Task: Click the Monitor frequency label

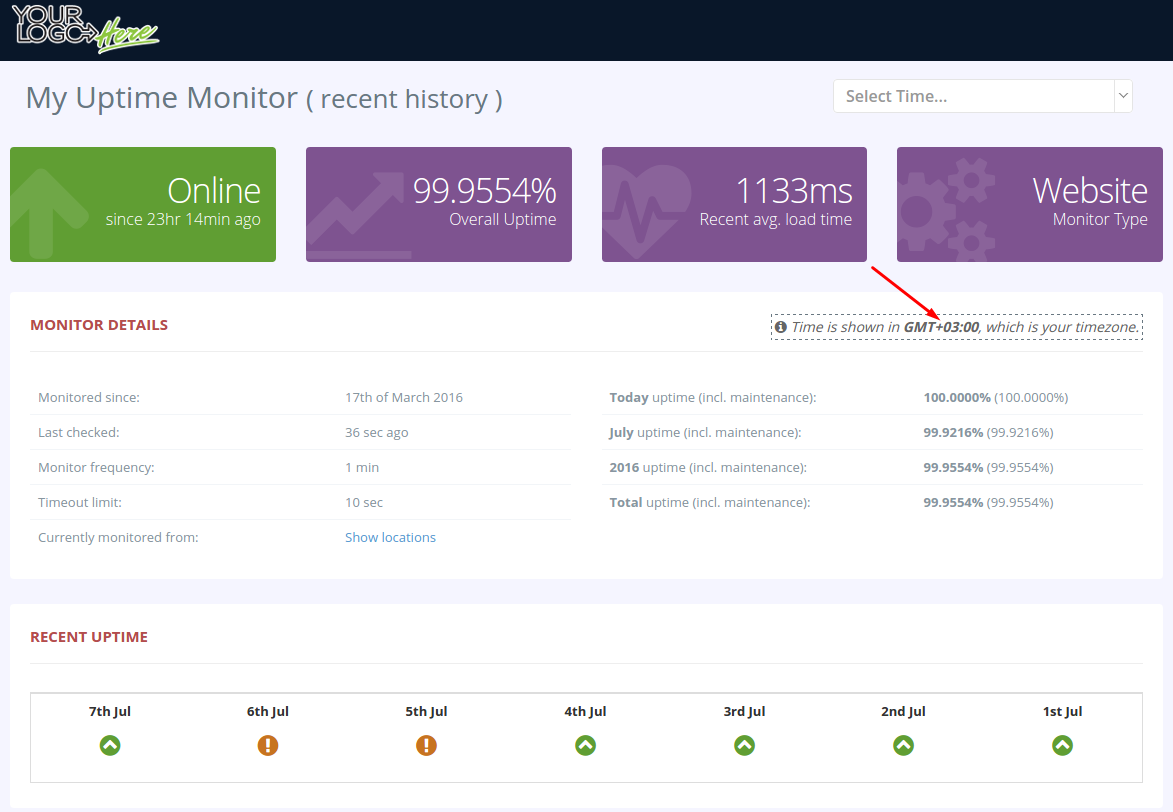Action: tap(97, 468)
